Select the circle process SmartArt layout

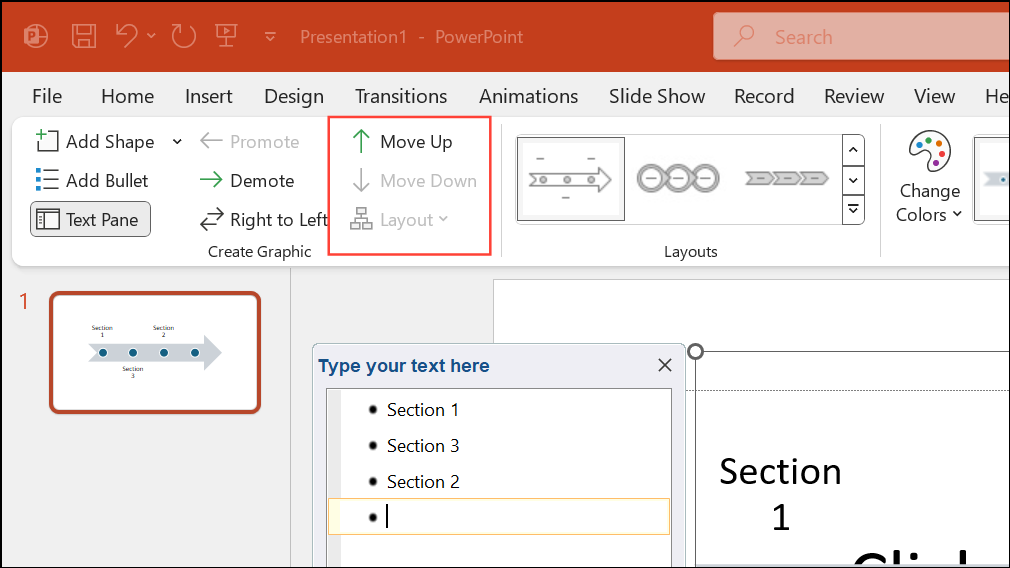(x=678, y=179)
